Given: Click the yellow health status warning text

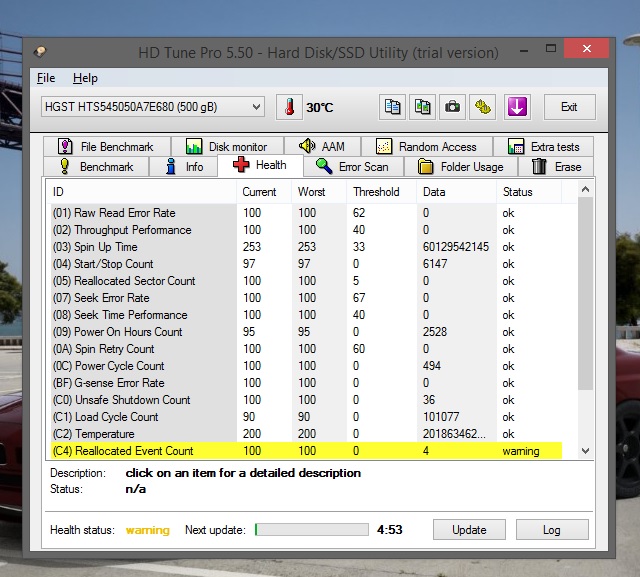Looking at the screenshot, I should click(x=147, y=530).
